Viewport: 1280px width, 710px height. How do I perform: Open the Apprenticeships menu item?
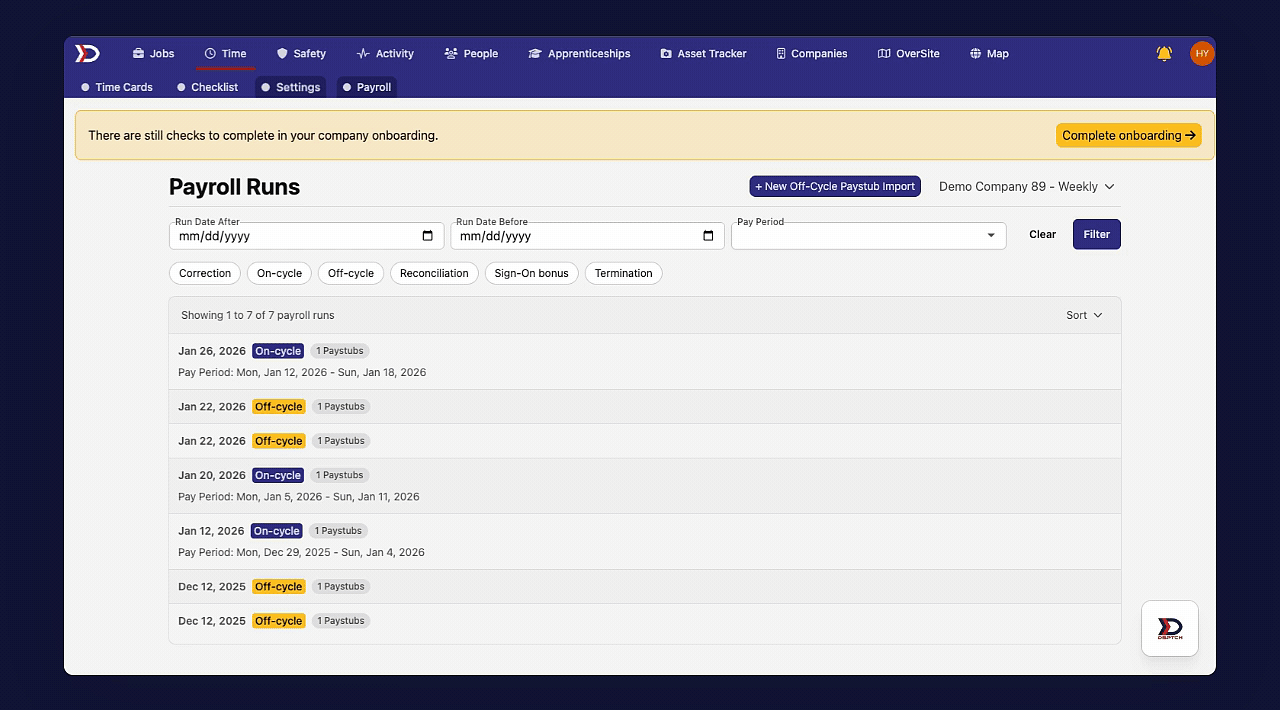pyautogui.click(x=579, y=54)
